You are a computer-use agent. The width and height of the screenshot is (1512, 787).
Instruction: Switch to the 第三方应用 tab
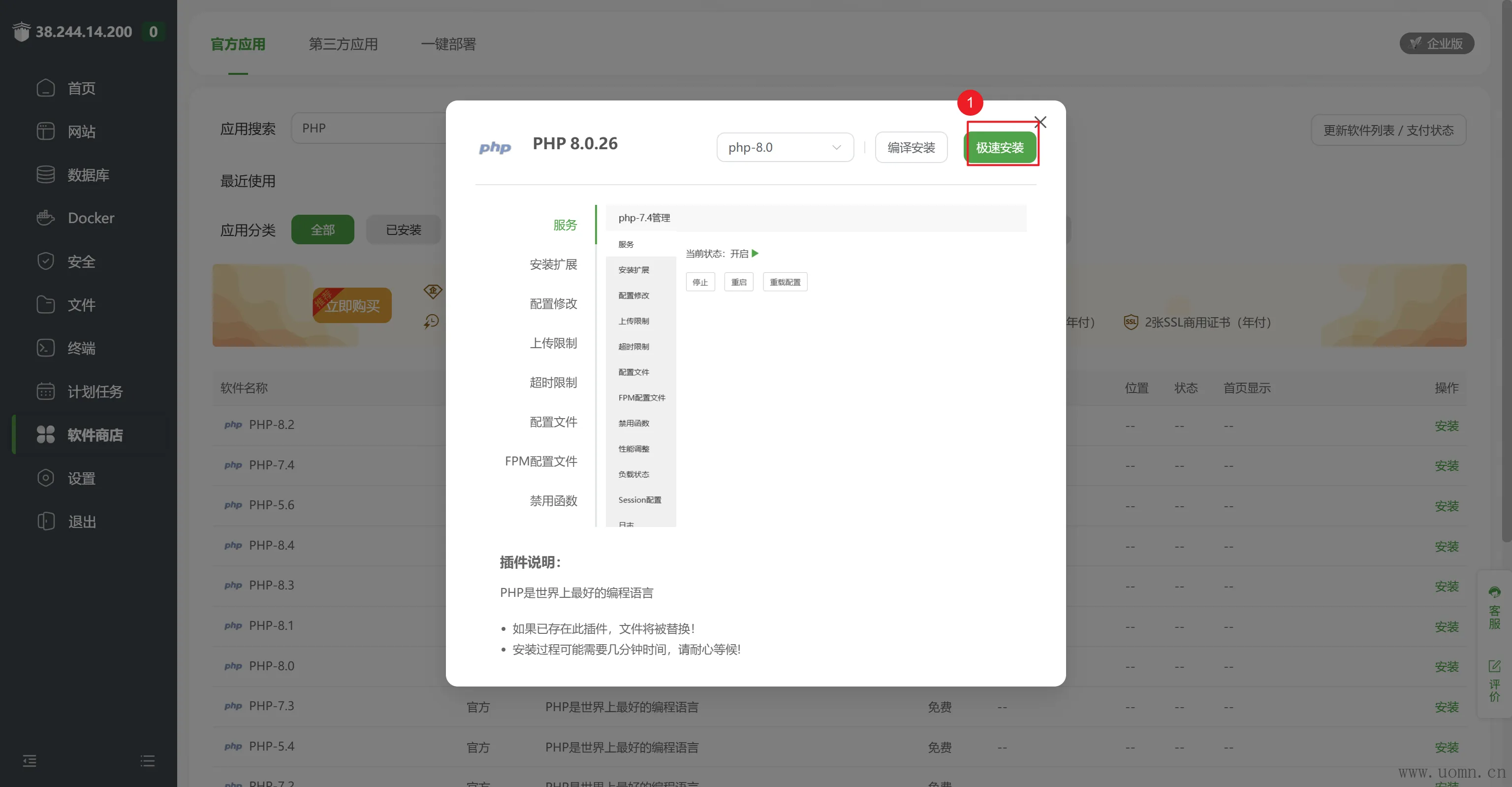343,44
